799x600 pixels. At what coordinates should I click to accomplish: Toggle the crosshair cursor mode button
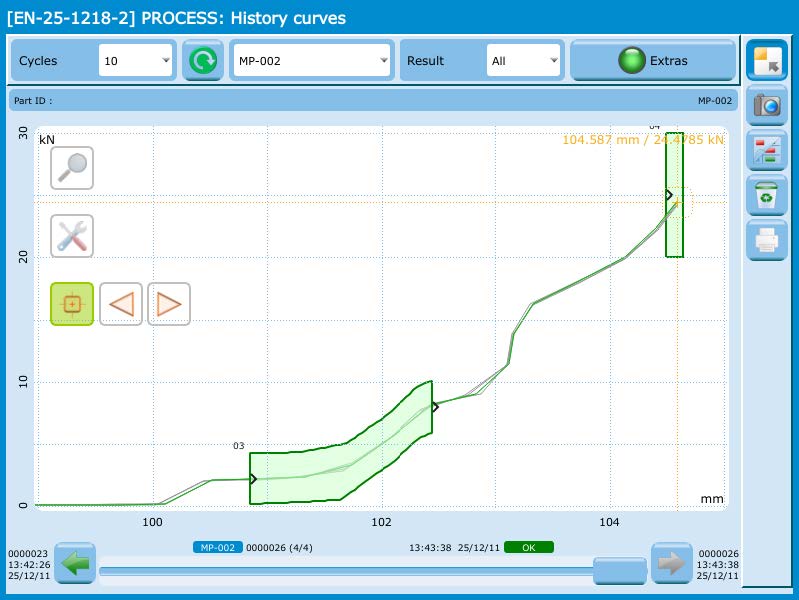(72, 304)
